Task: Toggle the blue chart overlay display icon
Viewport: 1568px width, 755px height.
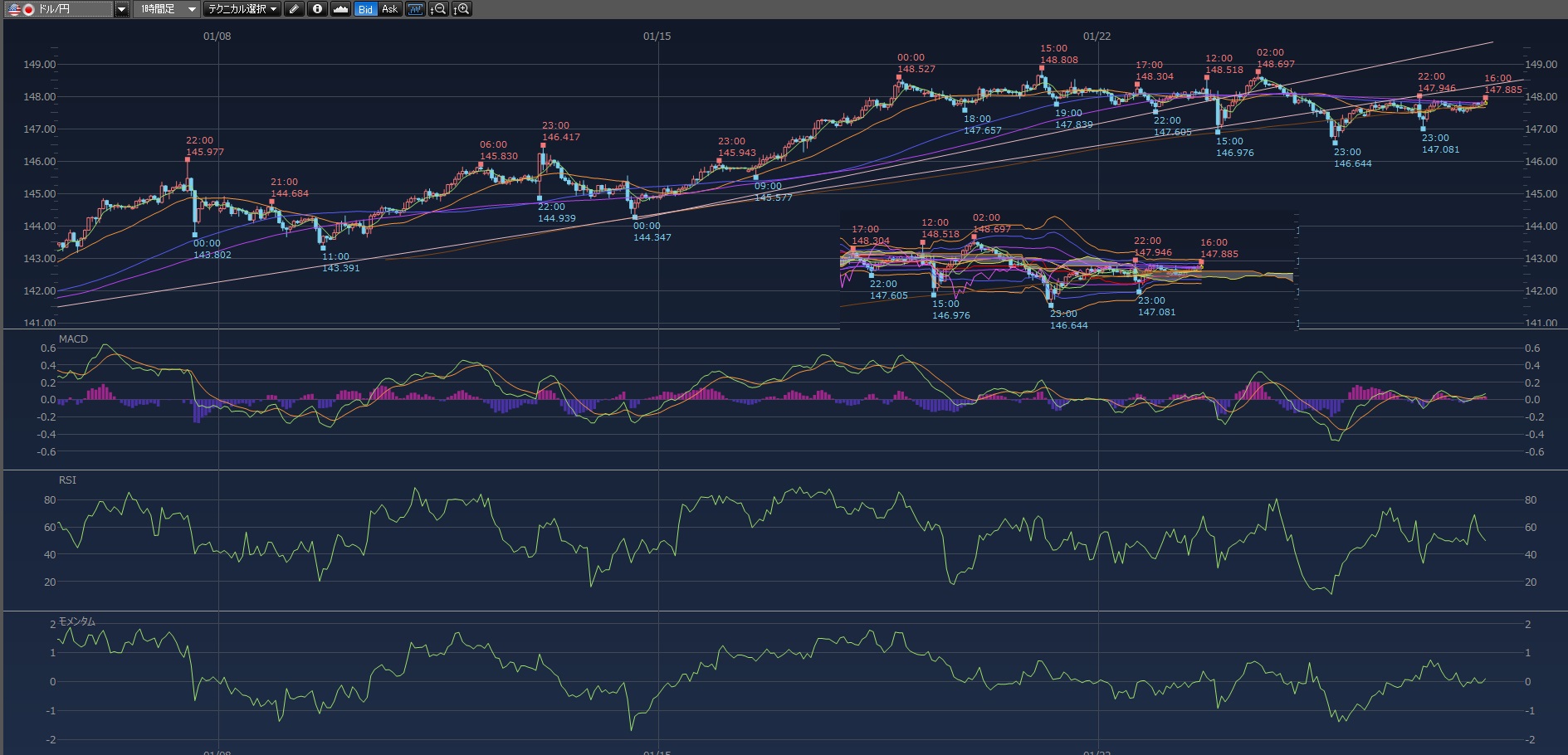Action: click(x=415, y=9)
